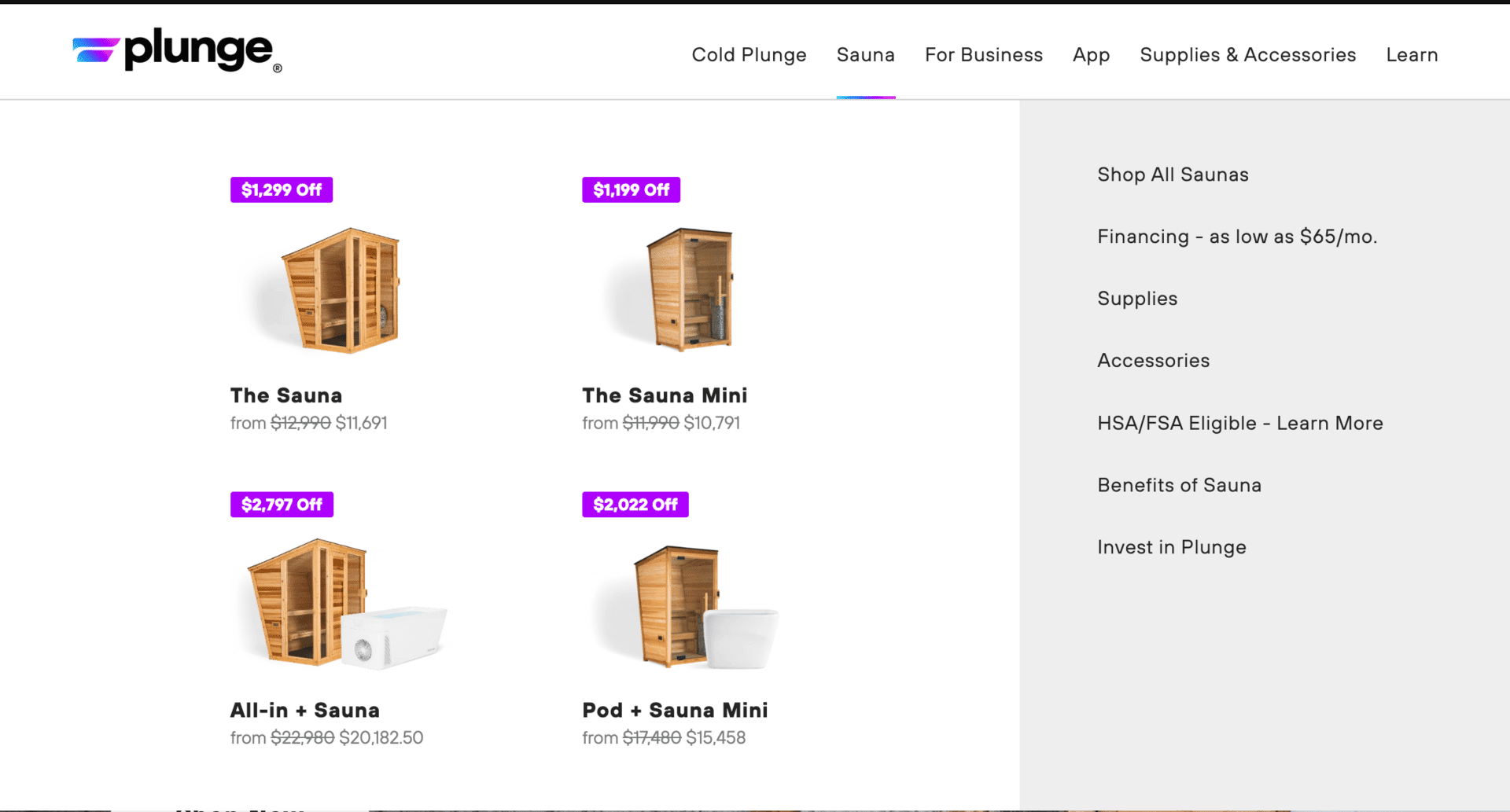Image resolution: width=1510 pixels, height=812 pixels.
Task: Open the Cold Plunge menu
Action: pyautogui.click(x=749, y=54)
